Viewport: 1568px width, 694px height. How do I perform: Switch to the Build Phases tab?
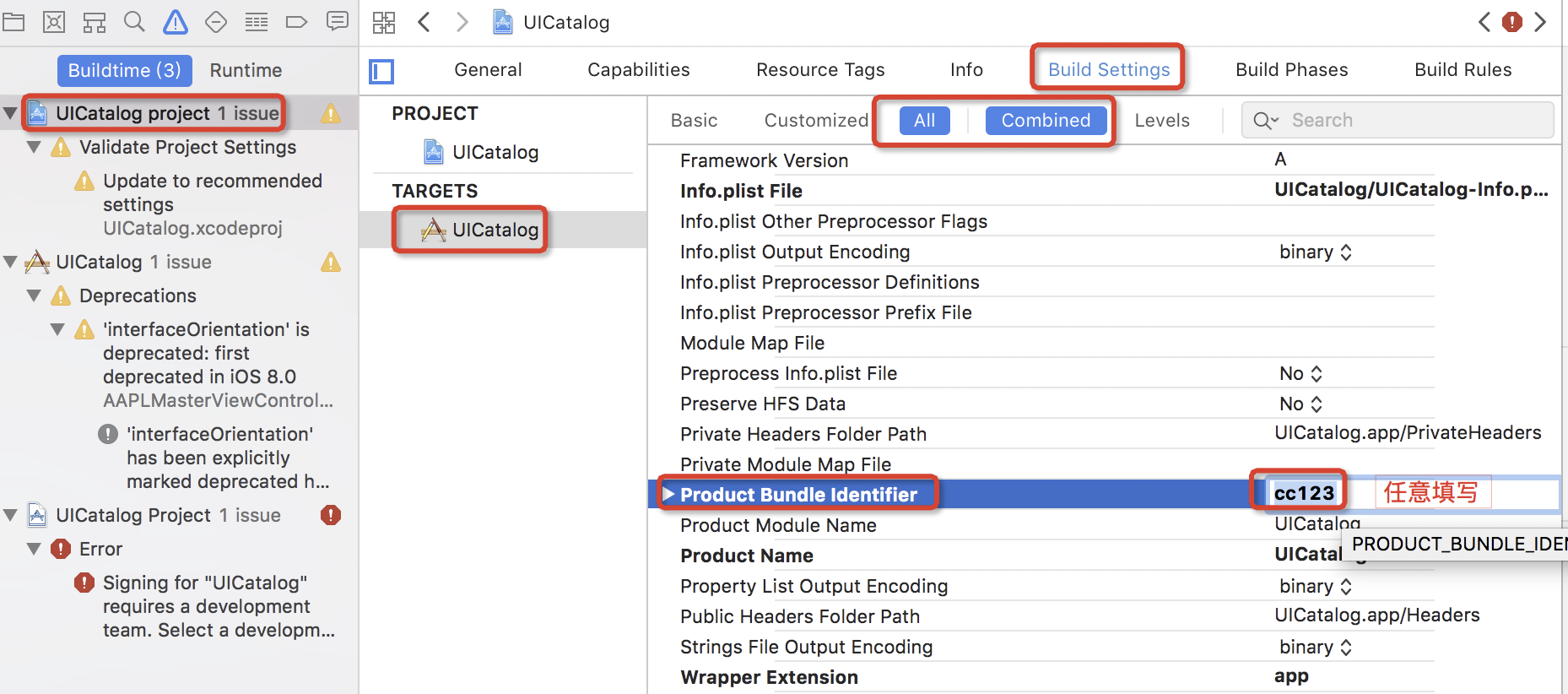[1291, 70]
